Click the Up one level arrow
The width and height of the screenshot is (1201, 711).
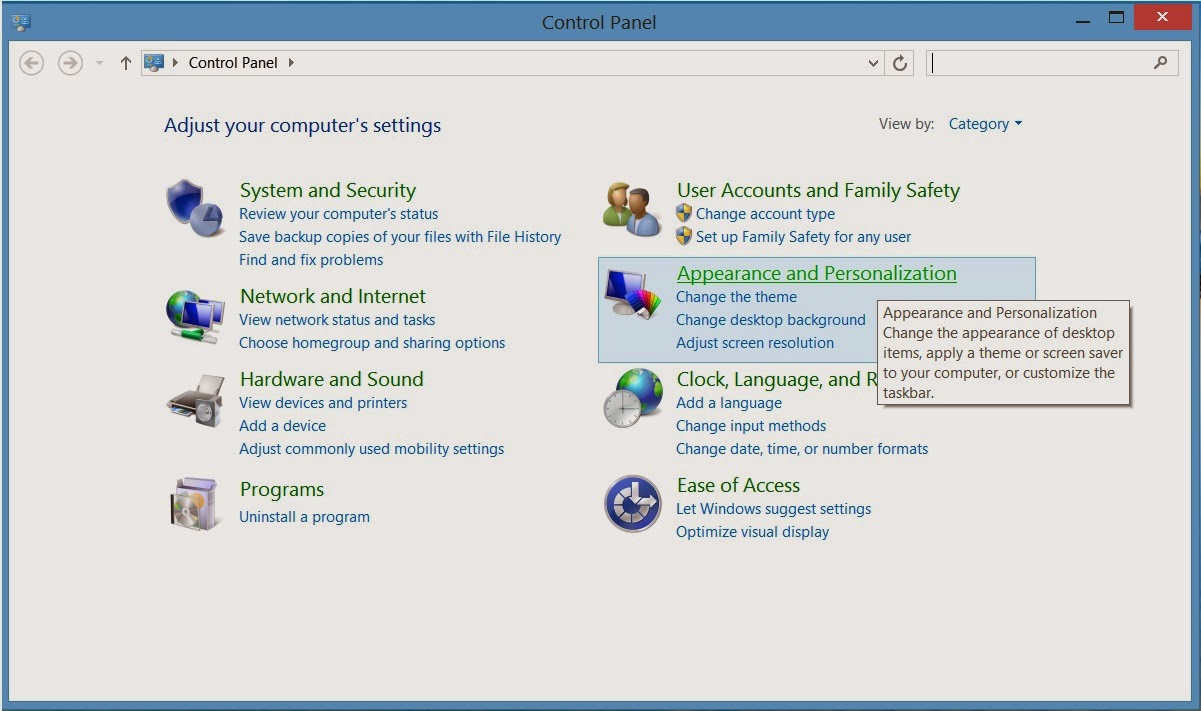coord(124,62)
